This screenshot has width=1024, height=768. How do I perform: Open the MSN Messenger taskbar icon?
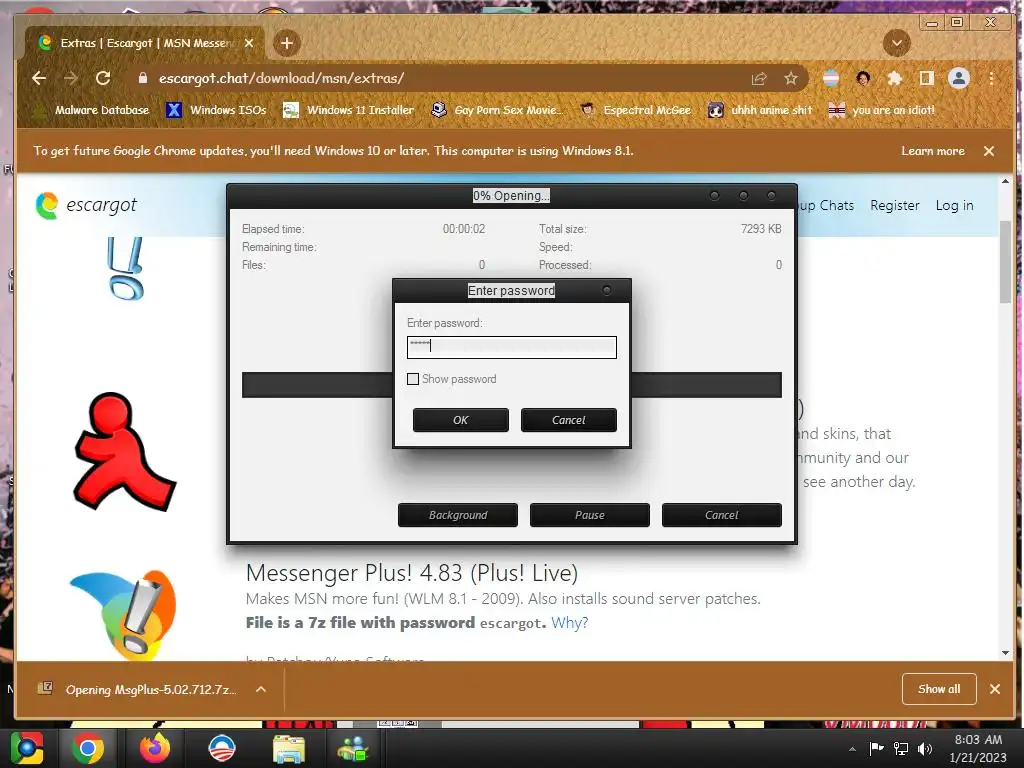(x=354, y=748)
